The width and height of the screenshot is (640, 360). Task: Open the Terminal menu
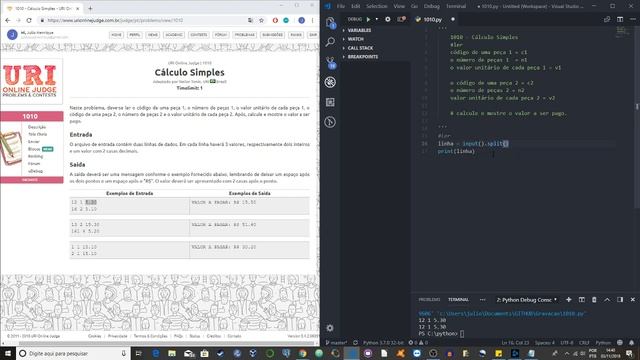click(456, 6)
